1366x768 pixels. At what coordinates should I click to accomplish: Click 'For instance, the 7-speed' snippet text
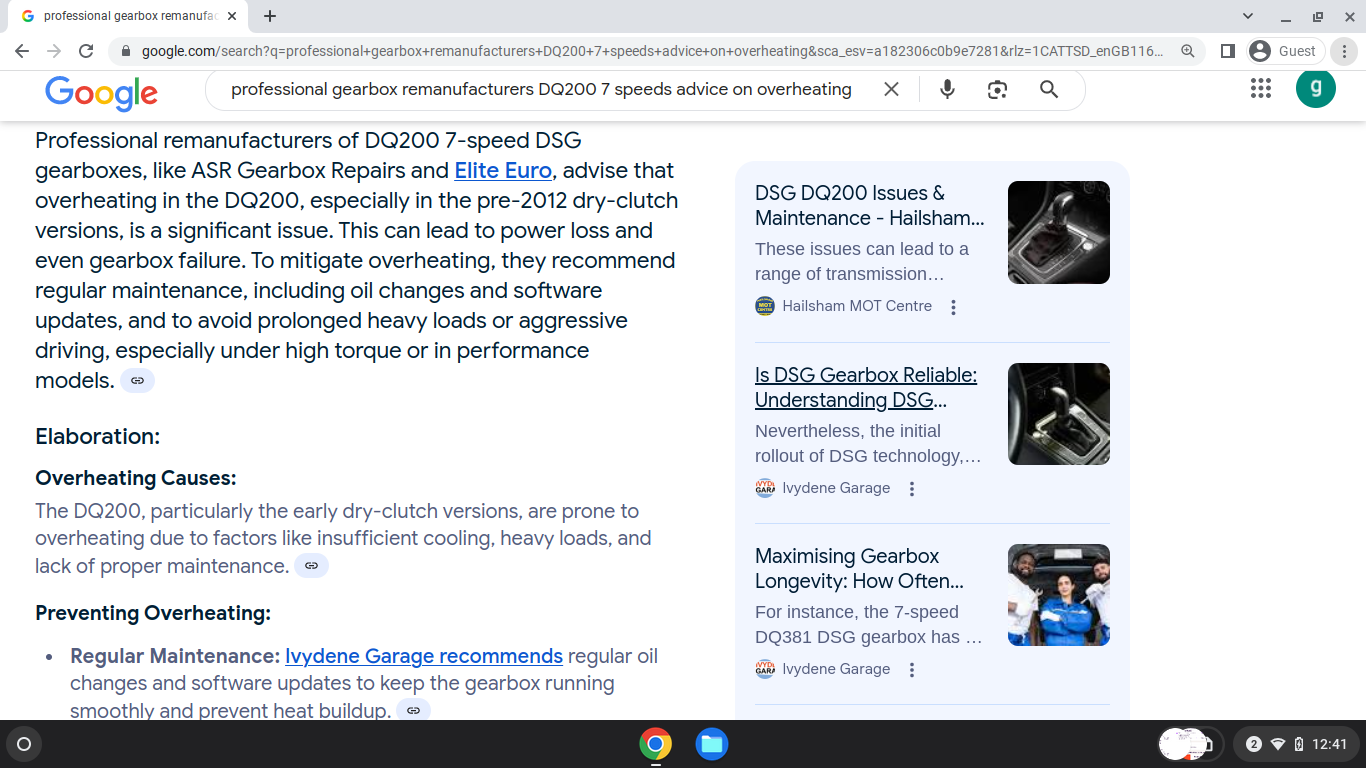pos(857,612)
